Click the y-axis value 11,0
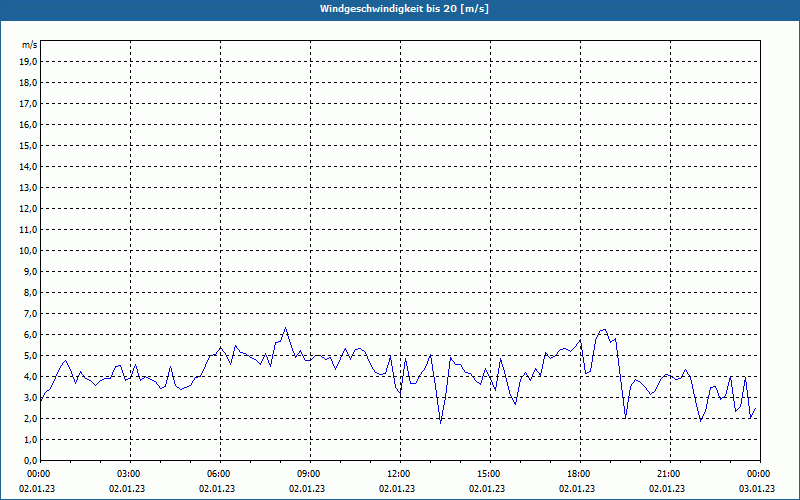The image size is (800, 500). 28,230
